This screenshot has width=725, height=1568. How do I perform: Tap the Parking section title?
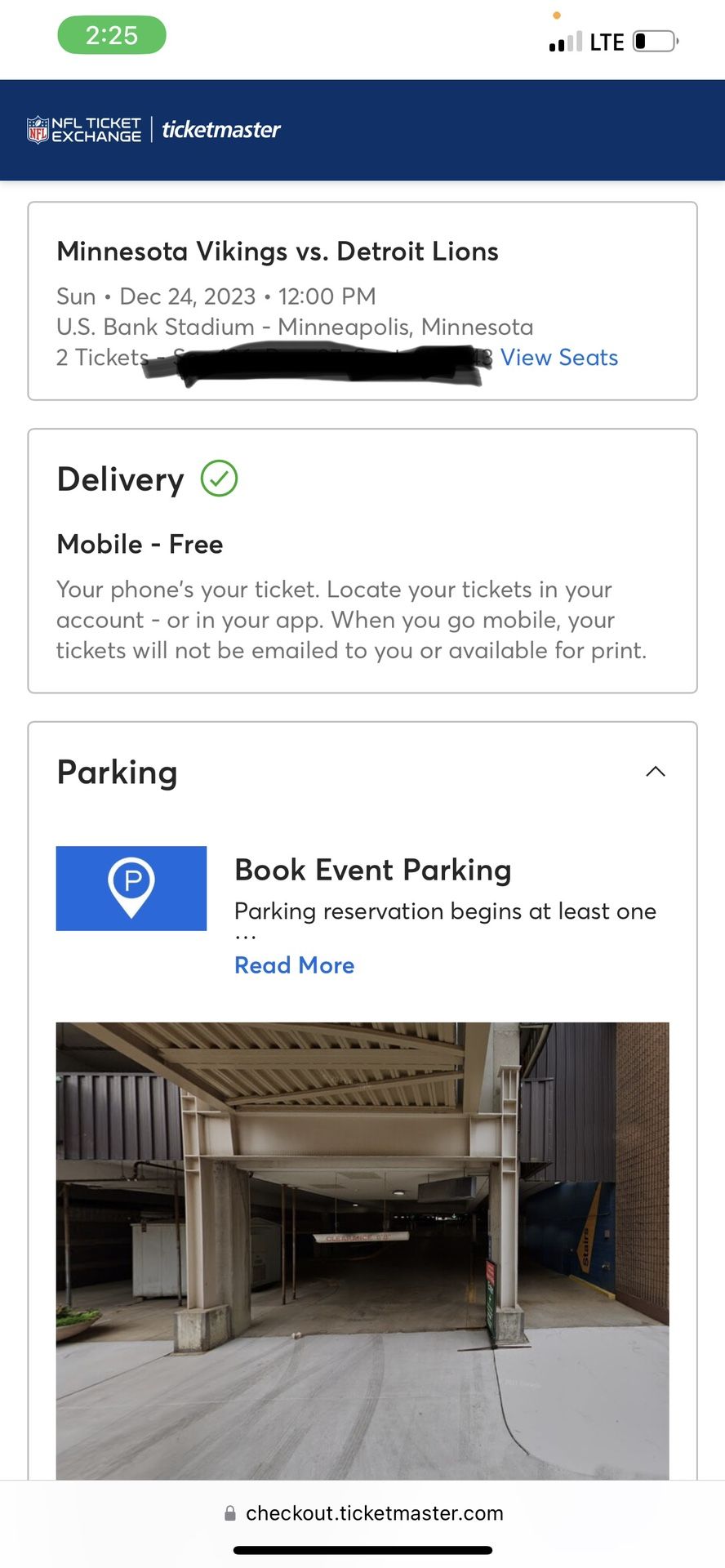coord(117,773)
